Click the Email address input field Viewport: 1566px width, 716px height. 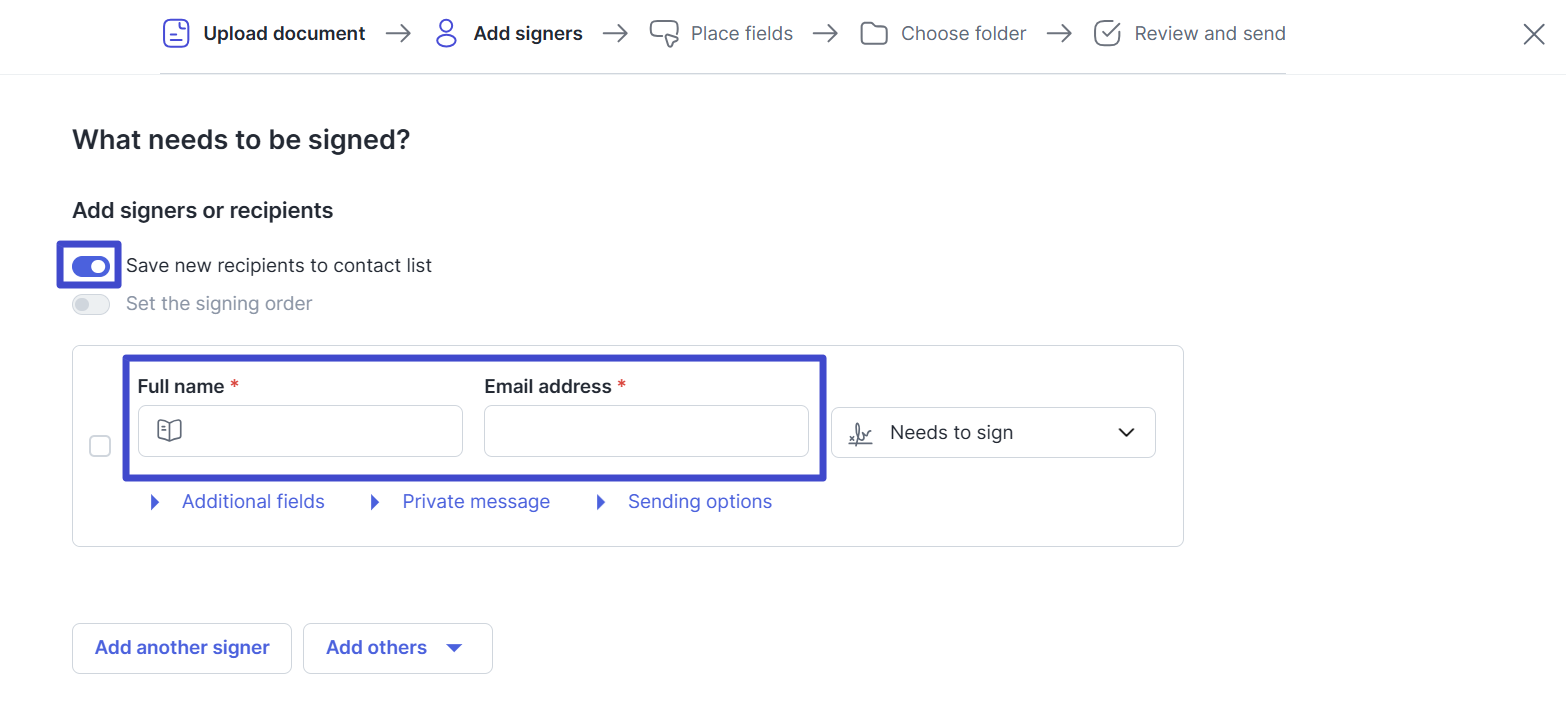pos(646,431)
